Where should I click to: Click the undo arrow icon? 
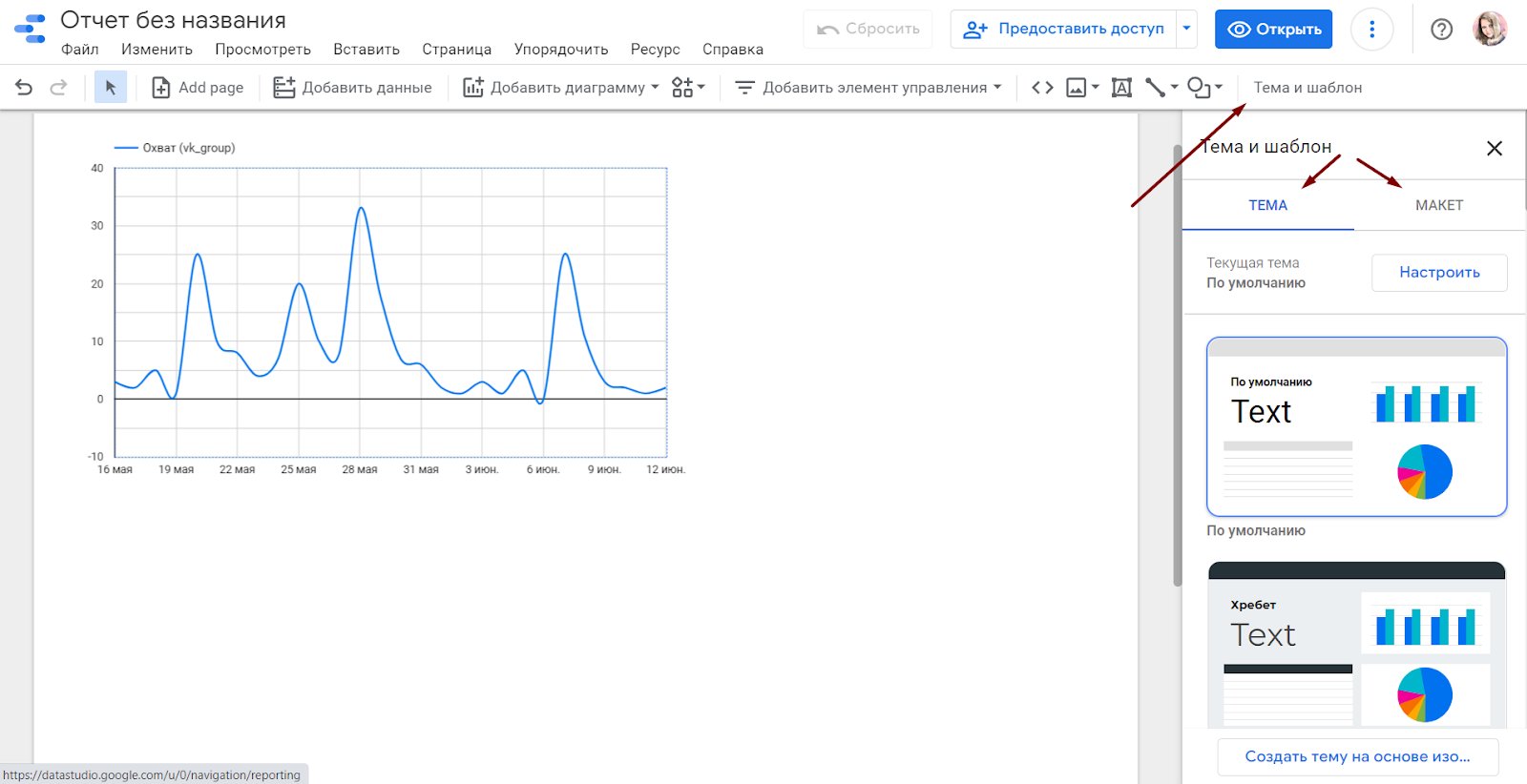pyautogui.click(x=24, y=88)
